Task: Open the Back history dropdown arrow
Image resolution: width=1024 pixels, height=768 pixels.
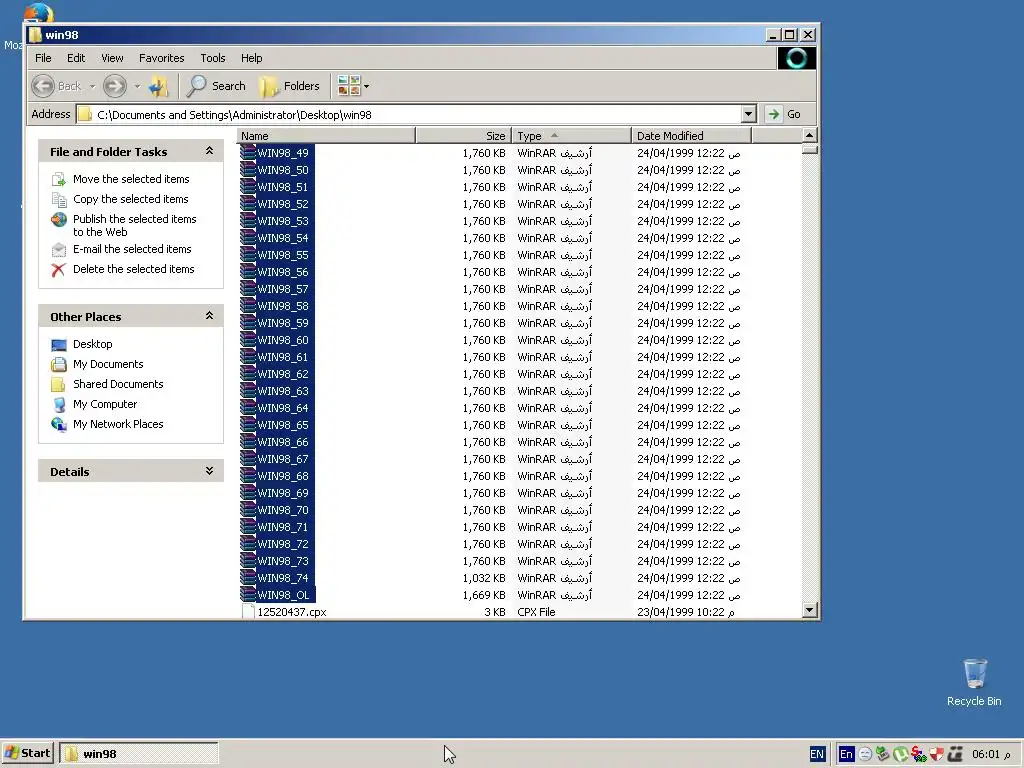Action: [92, 86]
